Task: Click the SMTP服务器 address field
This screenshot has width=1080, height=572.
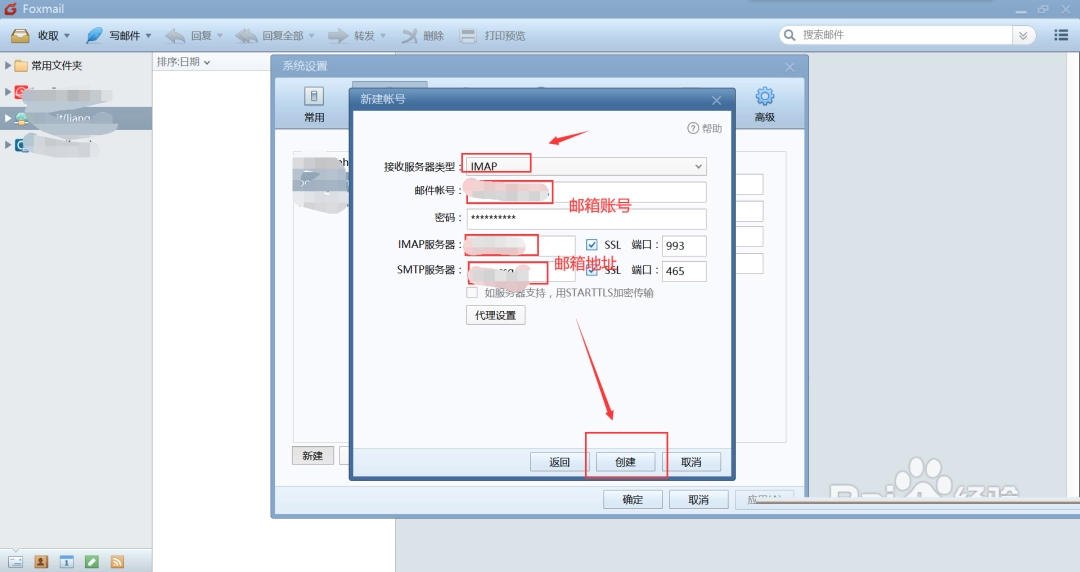Action: [521, 271]
